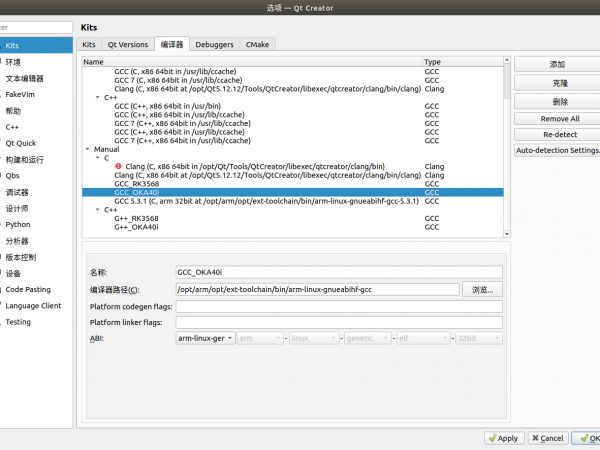This screenshot has height=450, width=600.
Task: Switch to the Debuggers tab
Action: 215,45
